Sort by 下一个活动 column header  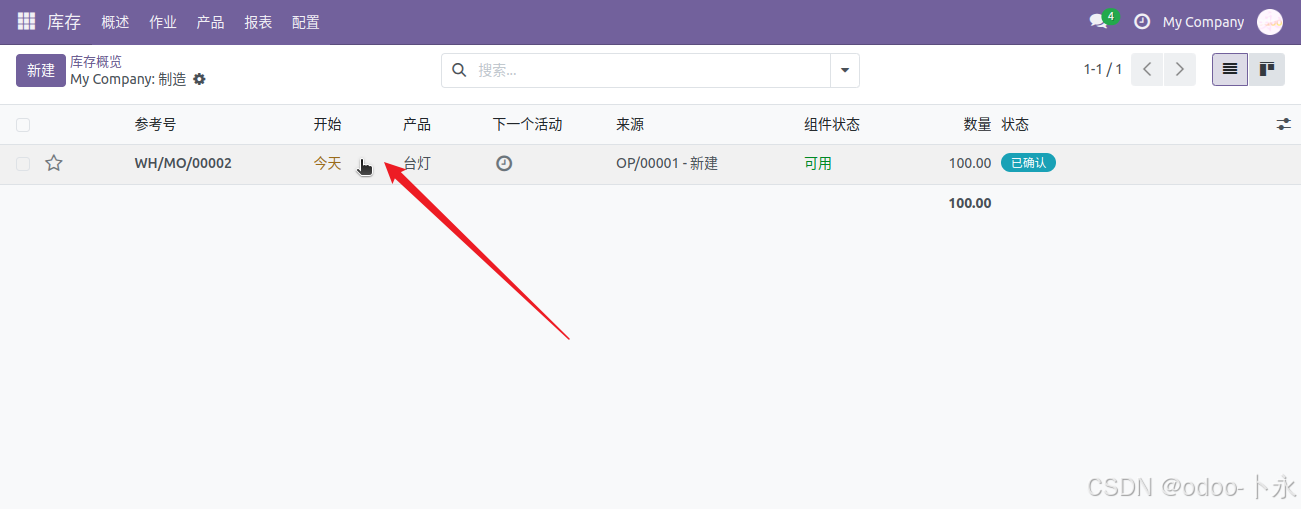[528, 125]
